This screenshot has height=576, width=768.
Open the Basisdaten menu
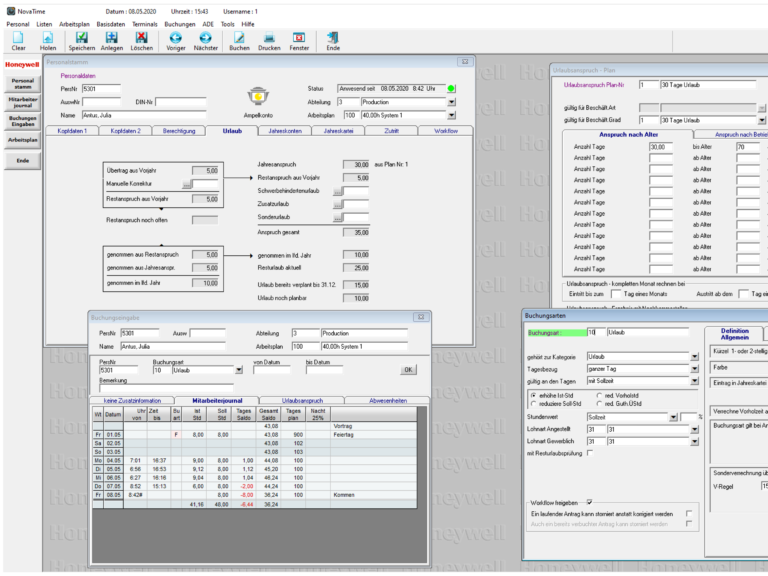[111, 23]
